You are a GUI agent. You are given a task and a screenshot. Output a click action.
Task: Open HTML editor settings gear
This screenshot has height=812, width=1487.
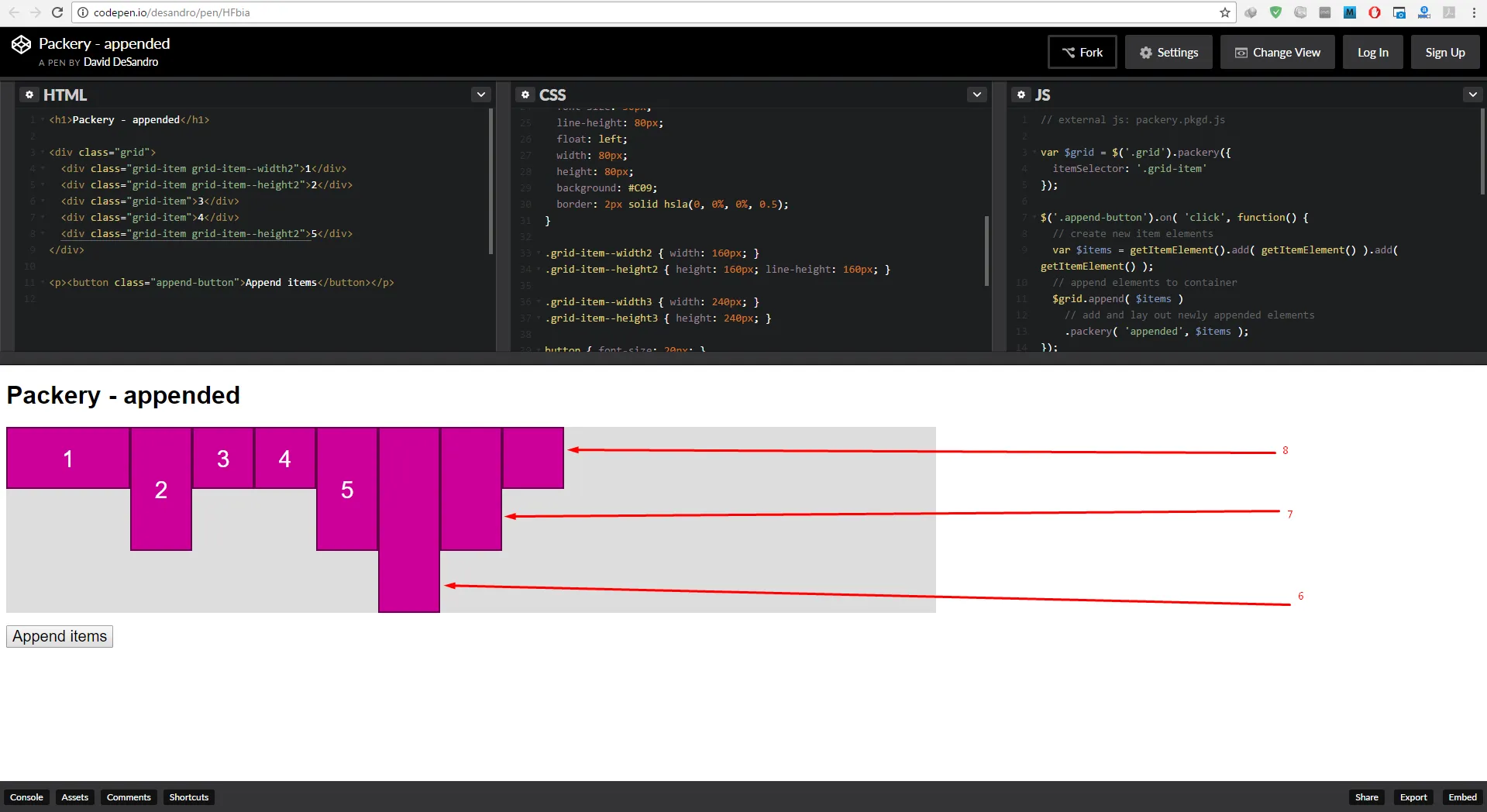[29, 95]
